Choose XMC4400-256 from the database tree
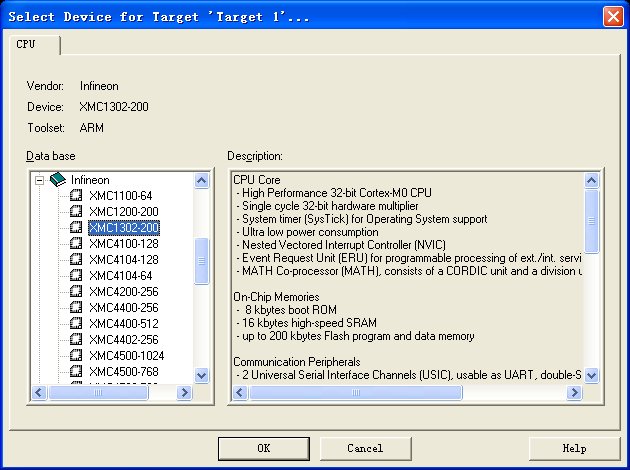This screenshot has width=630, height=470. point(123,308)
